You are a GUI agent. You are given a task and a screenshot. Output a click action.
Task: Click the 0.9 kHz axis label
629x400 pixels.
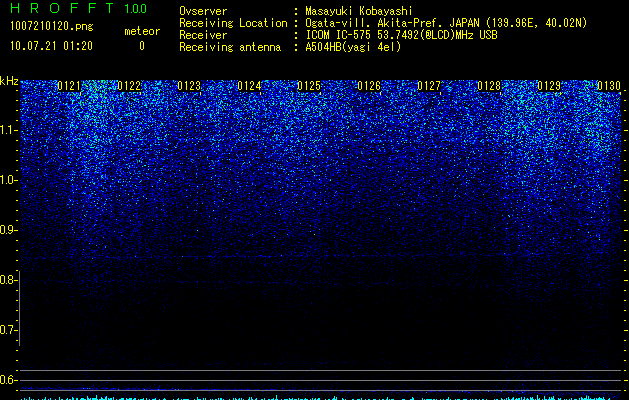coord(9,230)
